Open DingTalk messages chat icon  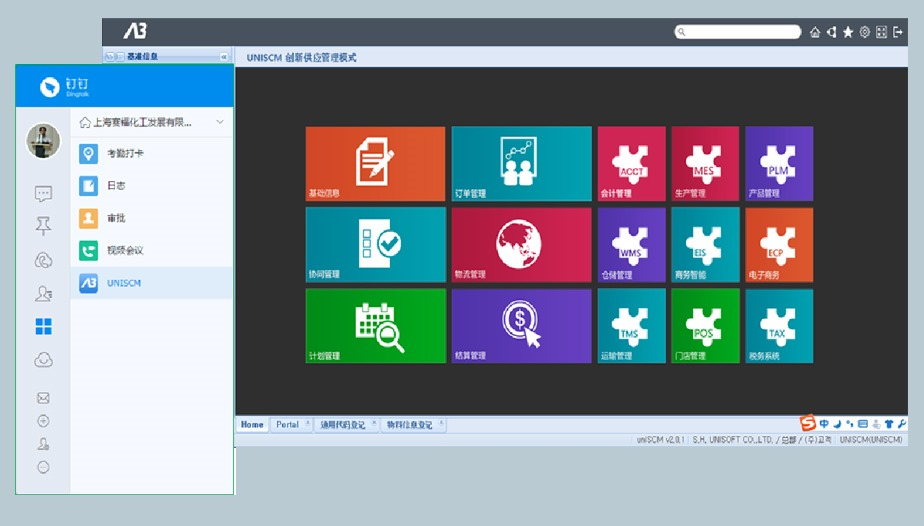(x=43, y=194)
